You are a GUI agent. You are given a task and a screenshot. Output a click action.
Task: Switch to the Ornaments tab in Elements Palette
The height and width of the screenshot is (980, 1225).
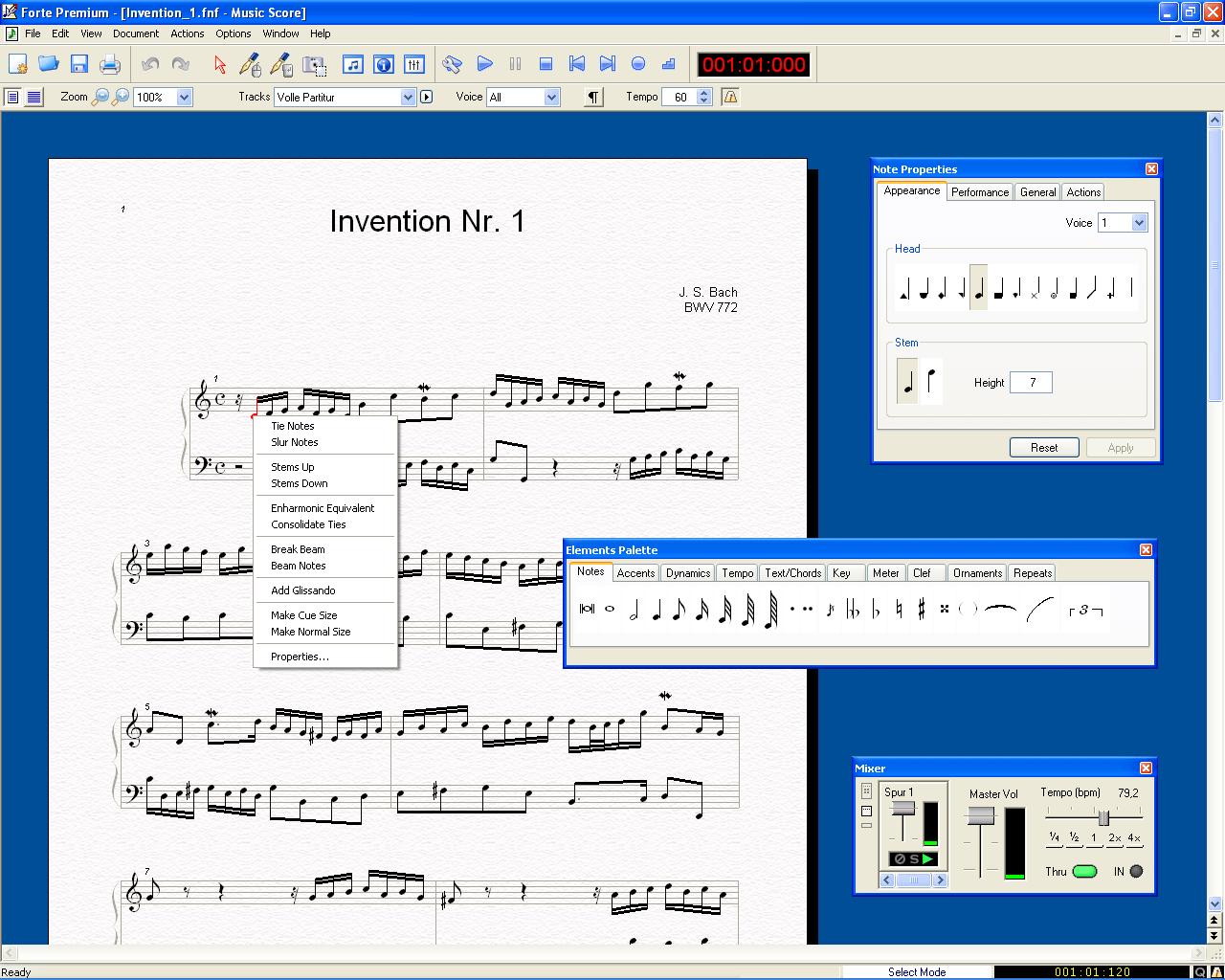[x=976, y=572]
